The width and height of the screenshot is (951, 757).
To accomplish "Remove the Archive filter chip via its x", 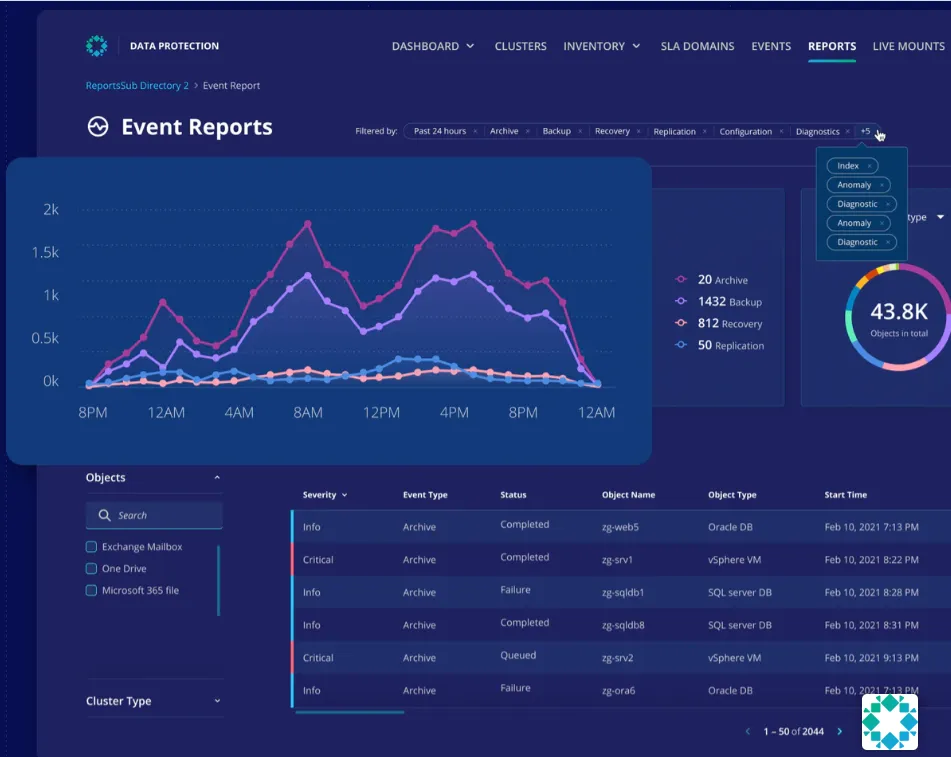I will (527, 132).
